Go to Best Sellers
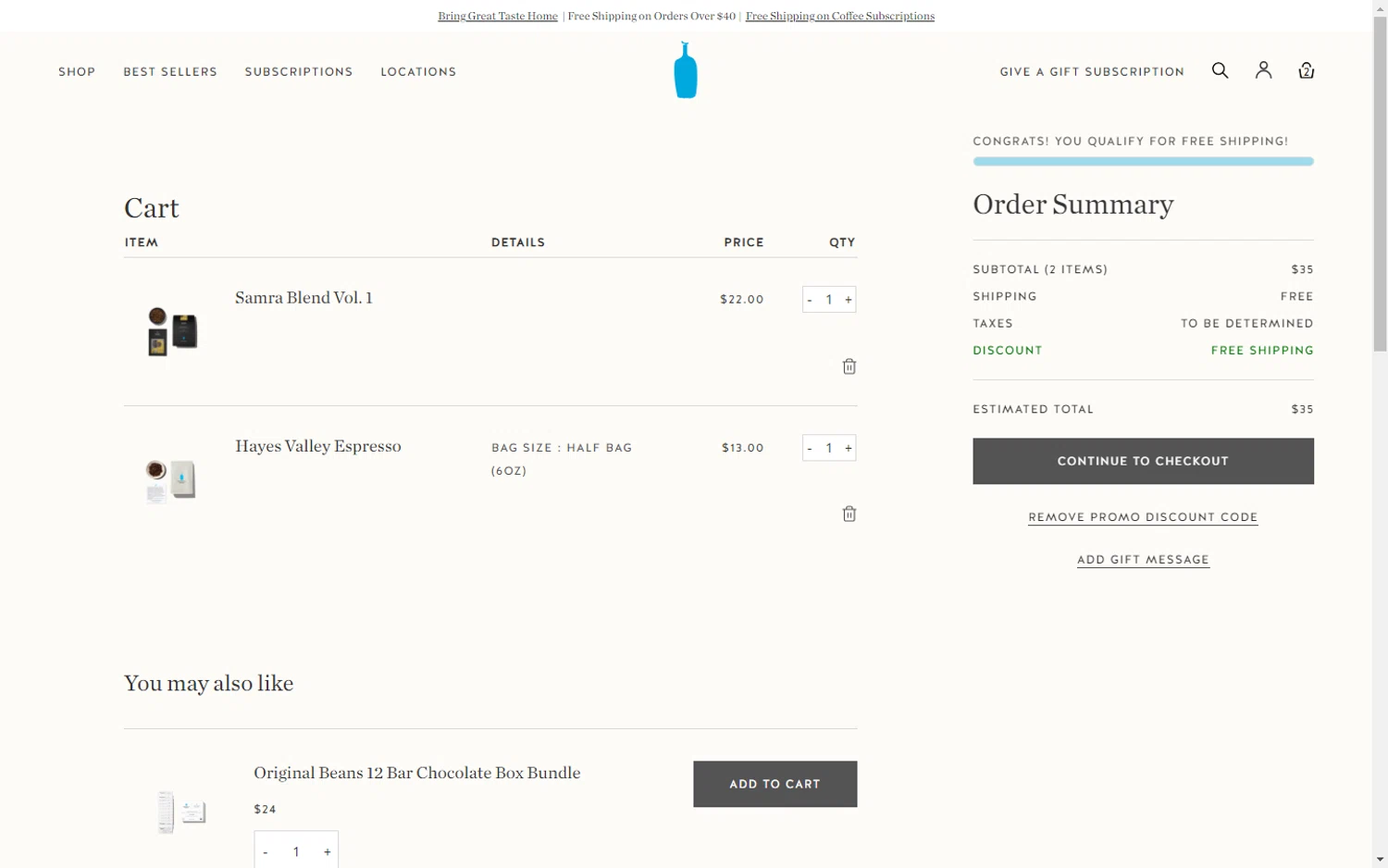Image resolution: width=1388 pixels, height=868 pixels. [x=170, y=71]
